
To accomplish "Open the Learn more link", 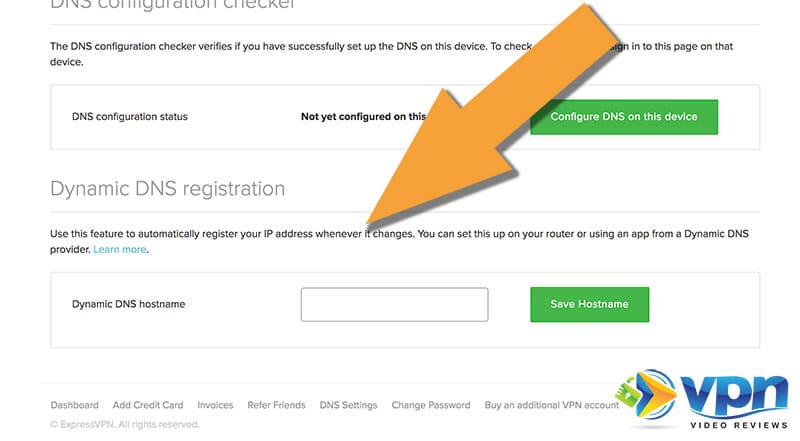I will coord(120,250).
